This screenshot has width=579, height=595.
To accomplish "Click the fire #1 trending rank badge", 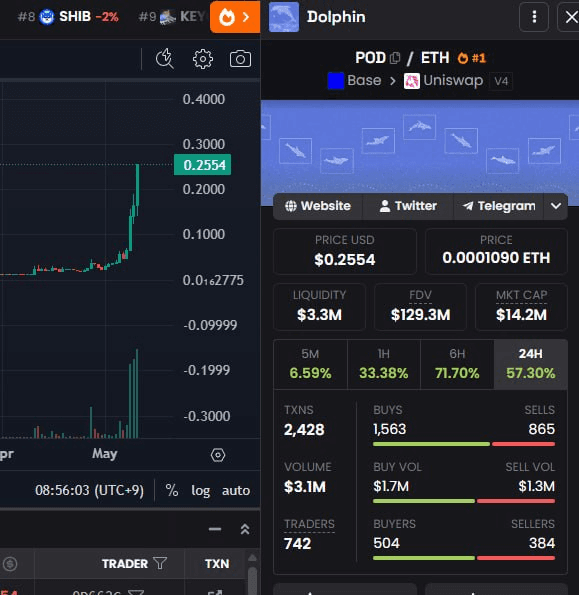I will (472, 58).
